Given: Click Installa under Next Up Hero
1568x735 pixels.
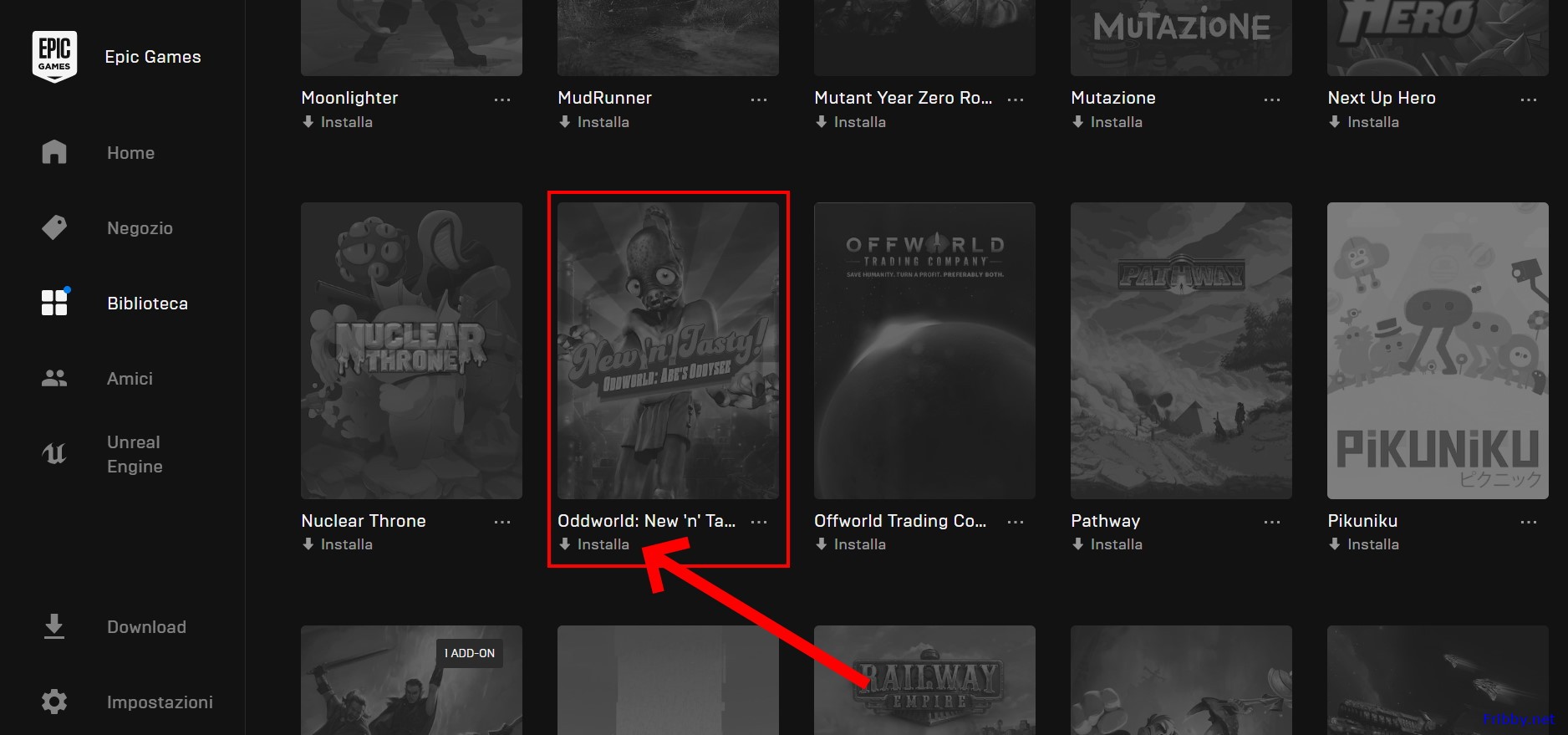Looking at the screenshot, I should click(x=1364, y=122).
